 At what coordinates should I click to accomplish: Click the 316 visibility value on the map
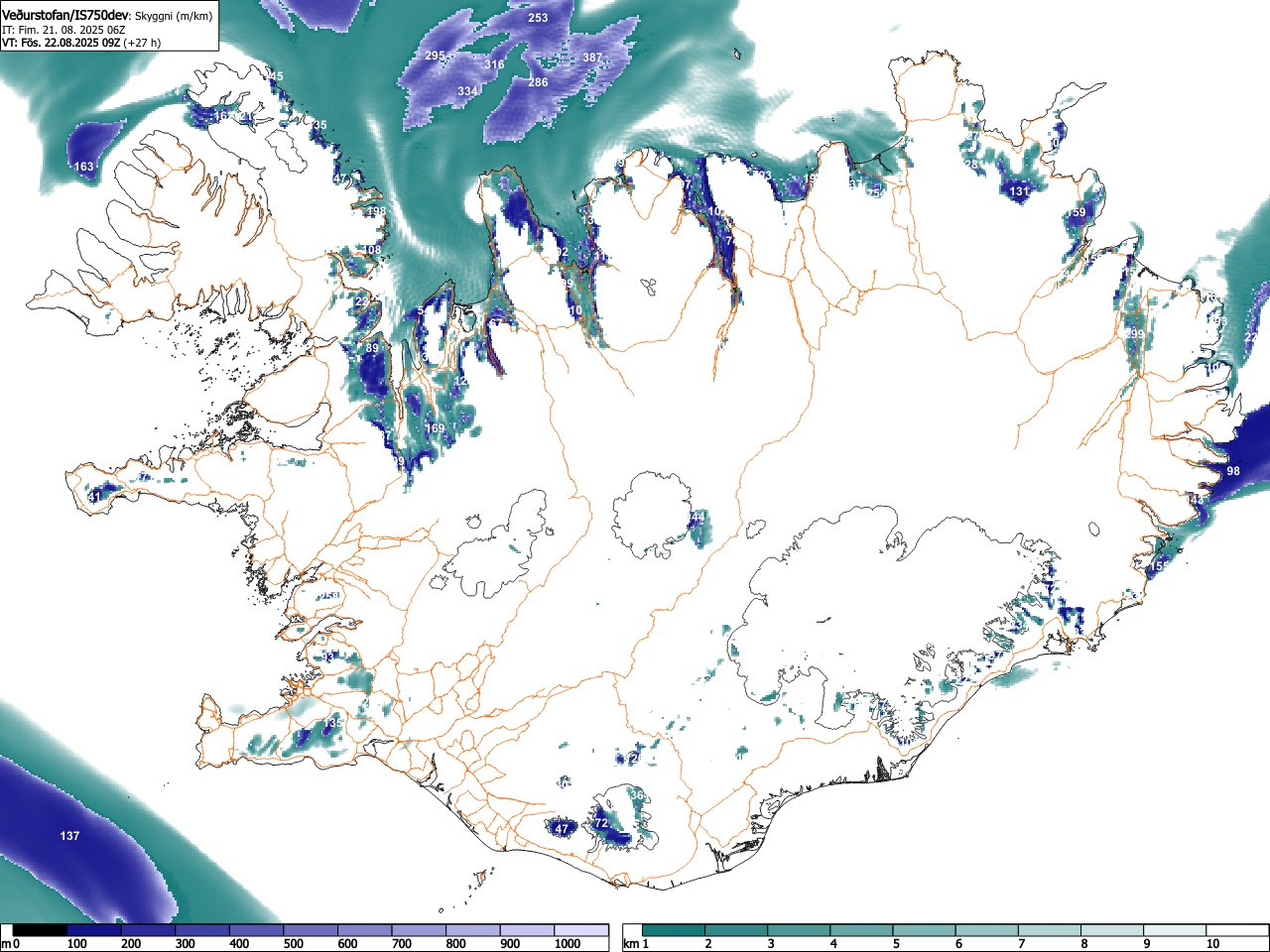pos(494,64)
